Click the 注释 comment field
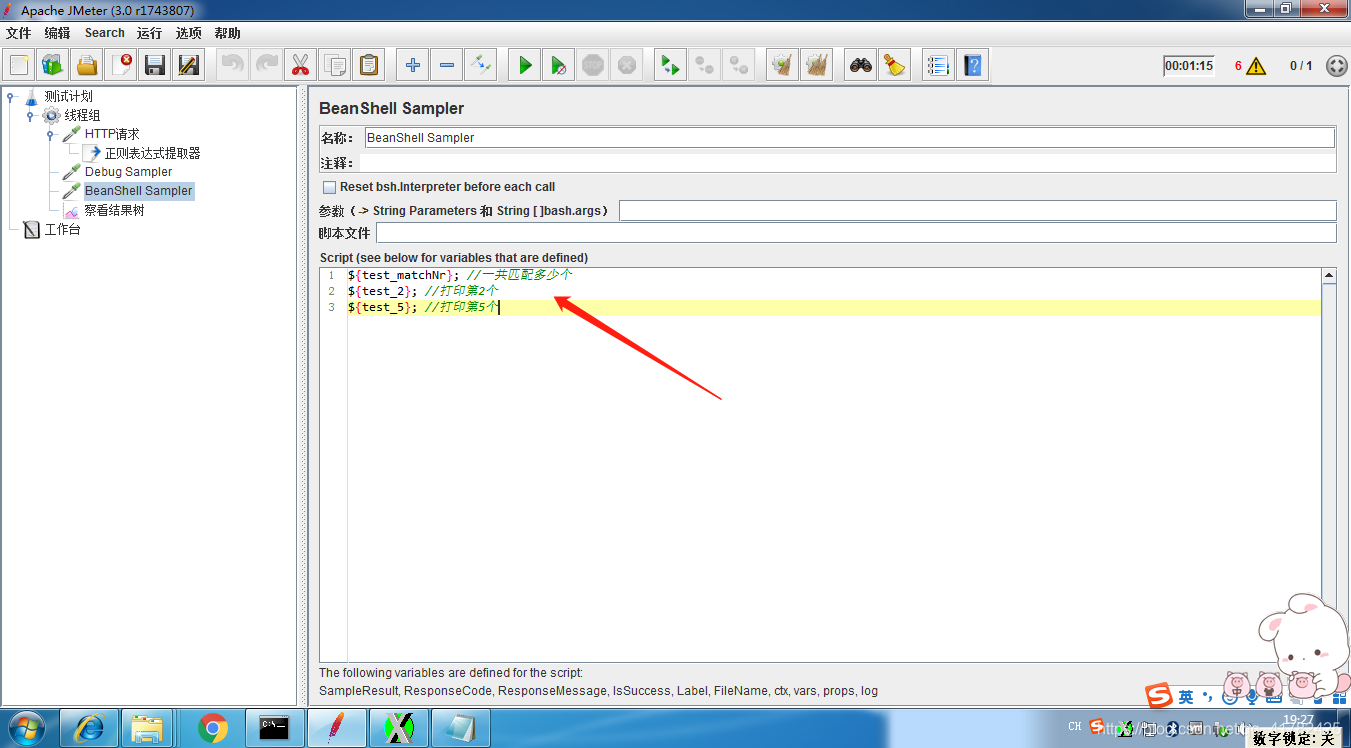The height and width of the screenshot is (748, 1351). [x=848, y=163]
